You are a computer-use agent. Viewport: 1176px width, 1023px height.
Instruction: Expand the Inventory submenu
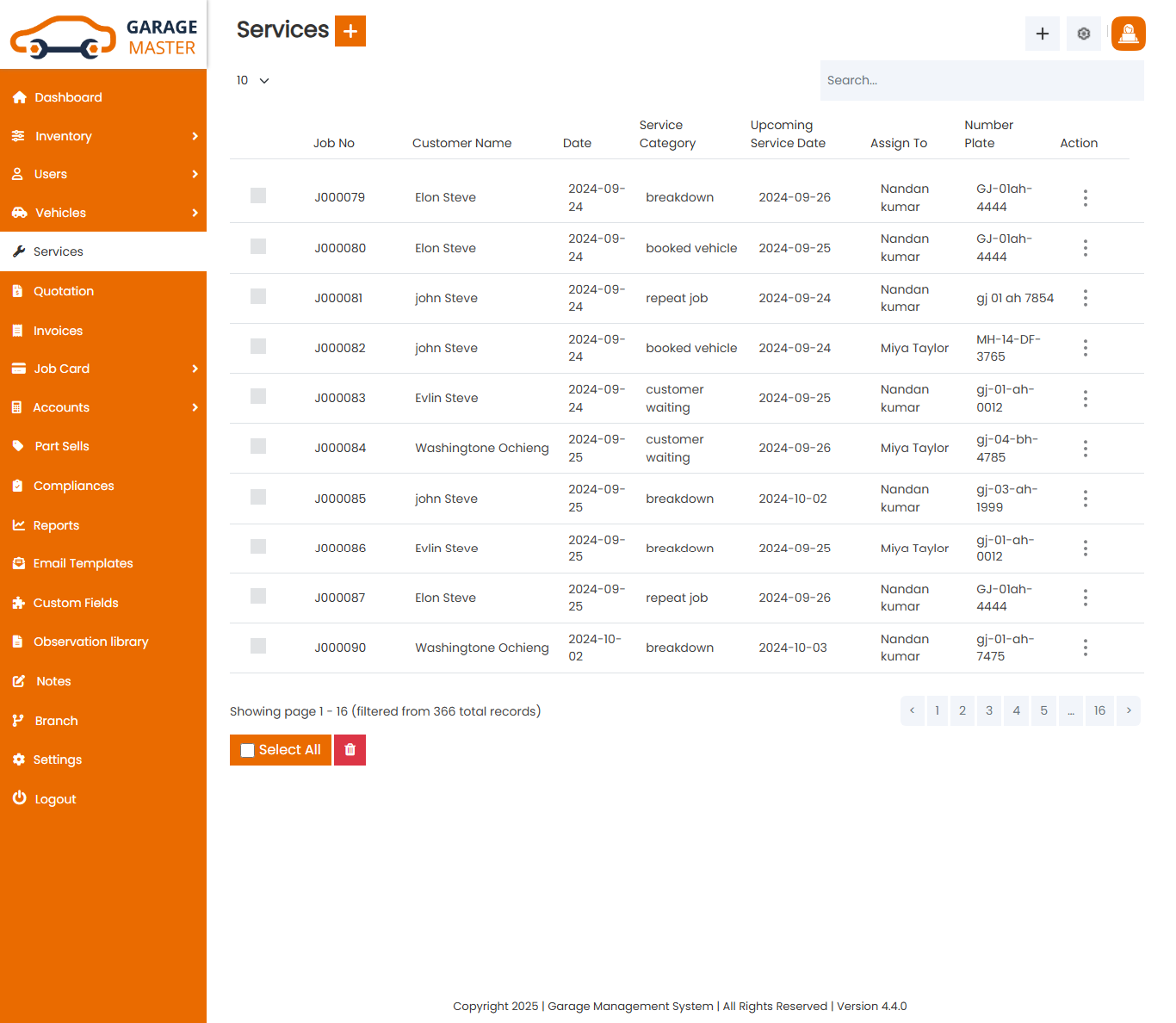(x=63, y=135)
